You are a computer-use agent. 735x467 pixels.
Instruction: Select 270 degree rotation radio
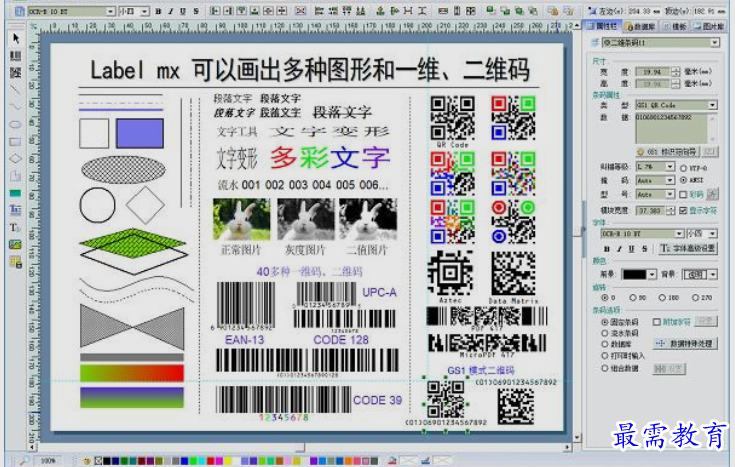coord(696,297)
